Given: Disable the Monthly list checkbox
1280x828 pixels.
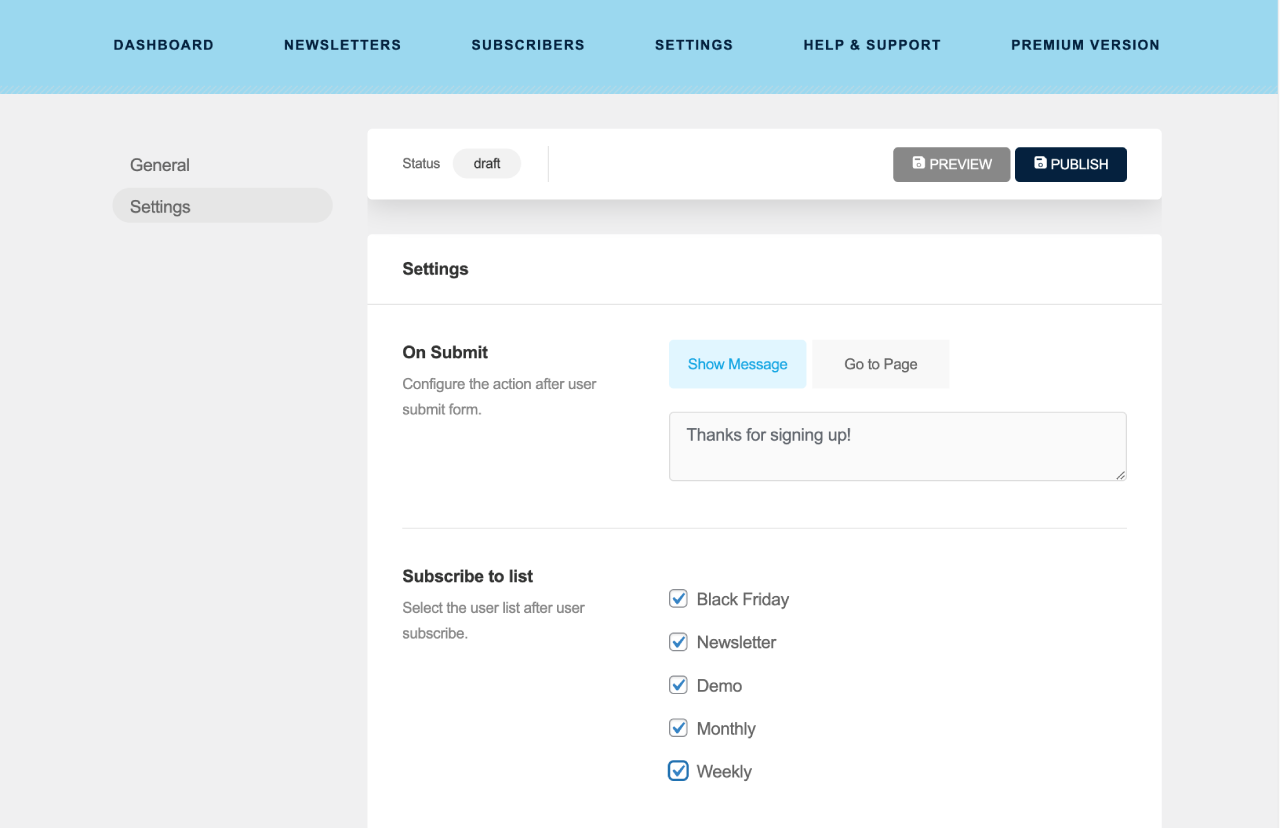Looking at the screenshot, I should 678,728.
